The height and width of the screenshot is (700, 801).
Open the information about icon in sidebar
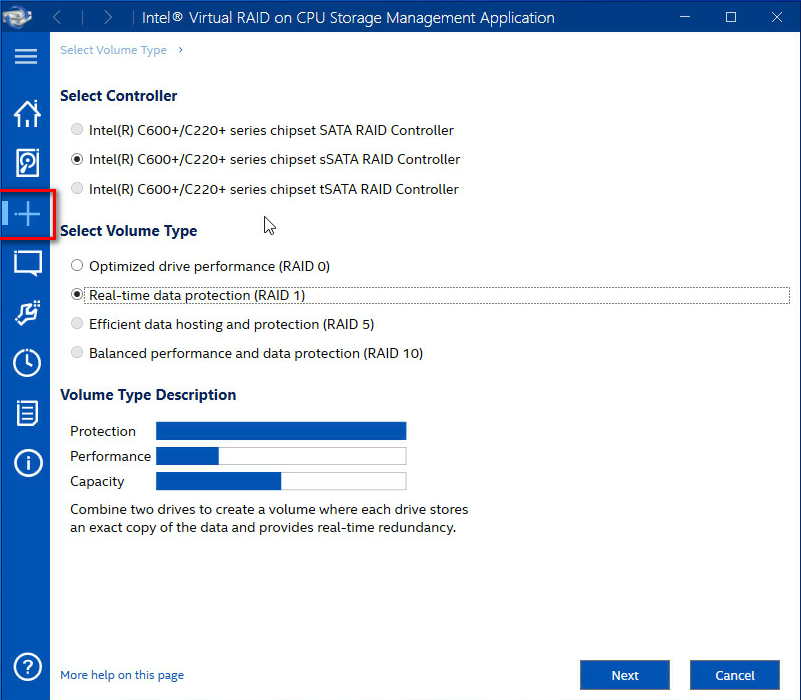[28, 463]
